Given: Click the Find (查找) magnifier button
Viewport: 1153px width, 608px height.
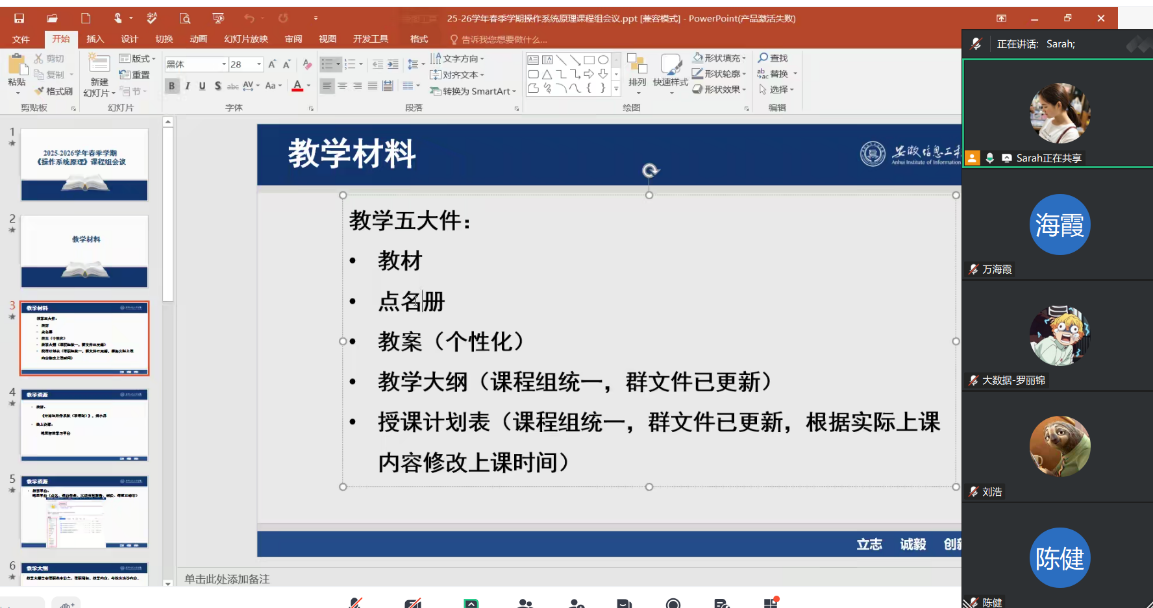Looking at the screenshot, I should [x=773, y=58].
